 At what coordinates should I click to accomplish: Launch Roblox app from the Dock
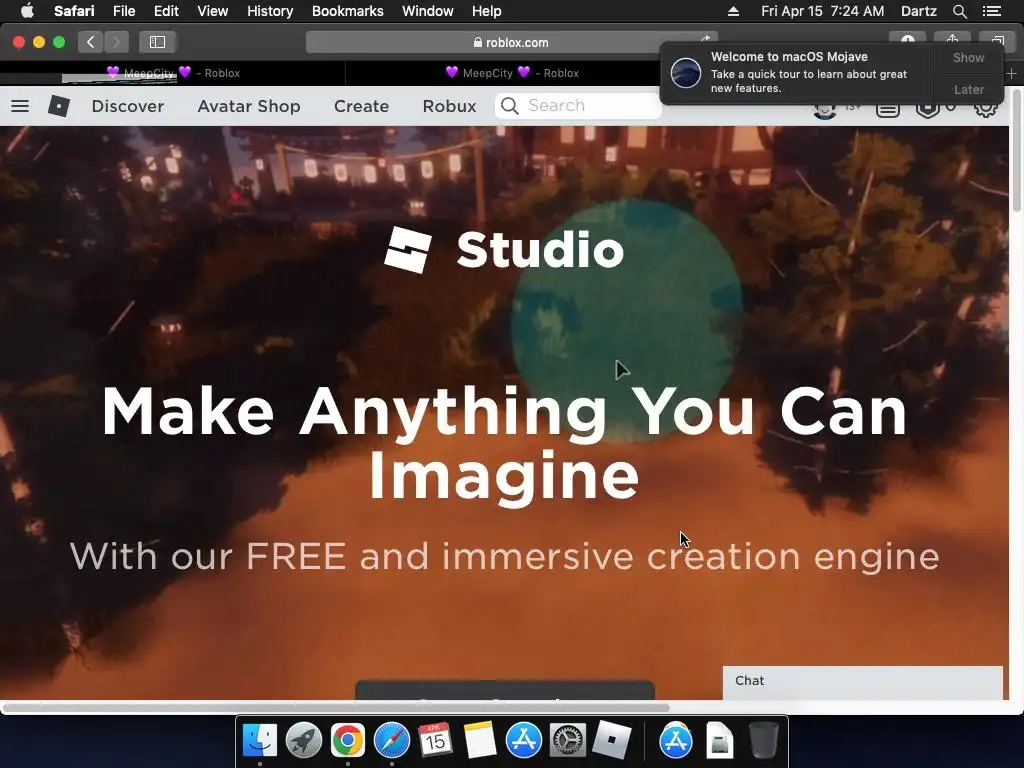coord(611,740)
